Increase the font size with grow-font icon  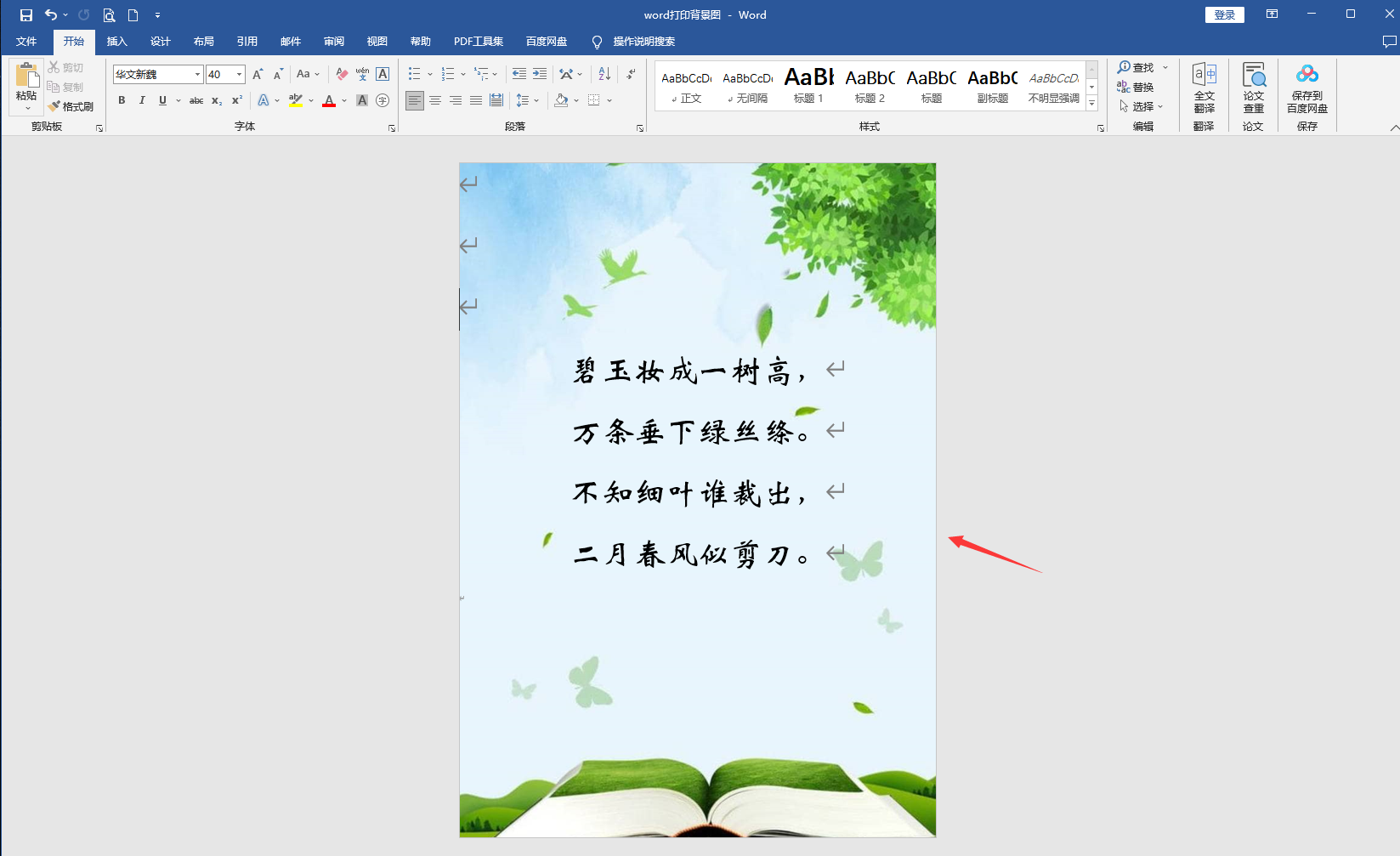click(258, 74)
